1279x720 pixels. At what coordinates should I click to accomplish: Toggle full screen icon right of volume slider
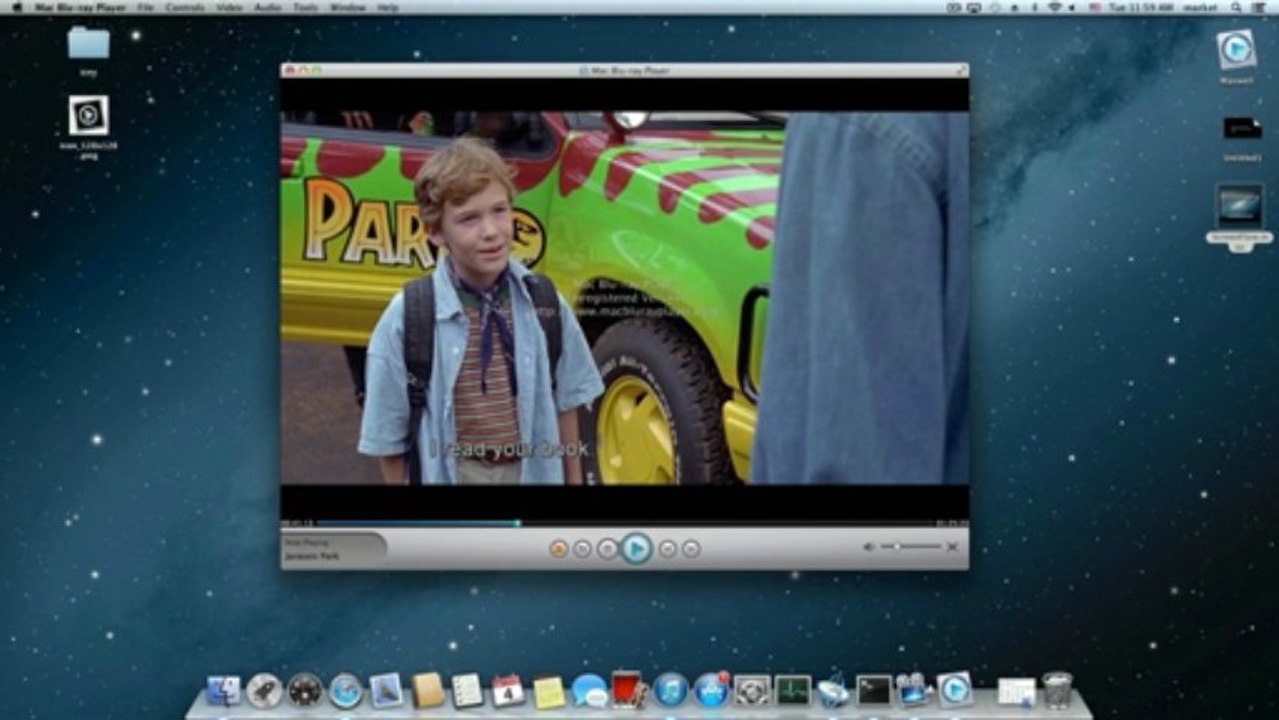(x=953, y=547)
